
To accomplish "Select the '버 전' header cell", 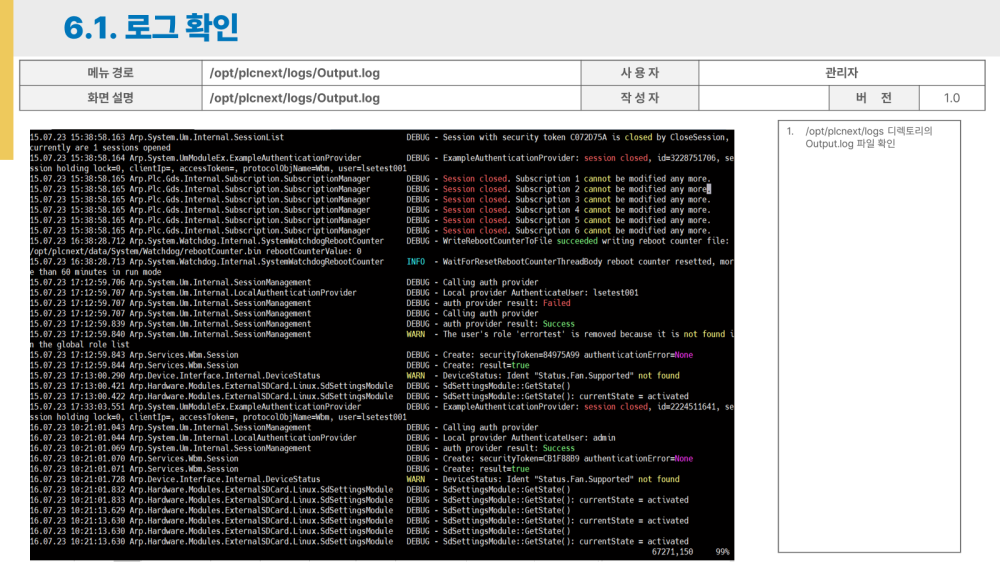I will [873, 98].
